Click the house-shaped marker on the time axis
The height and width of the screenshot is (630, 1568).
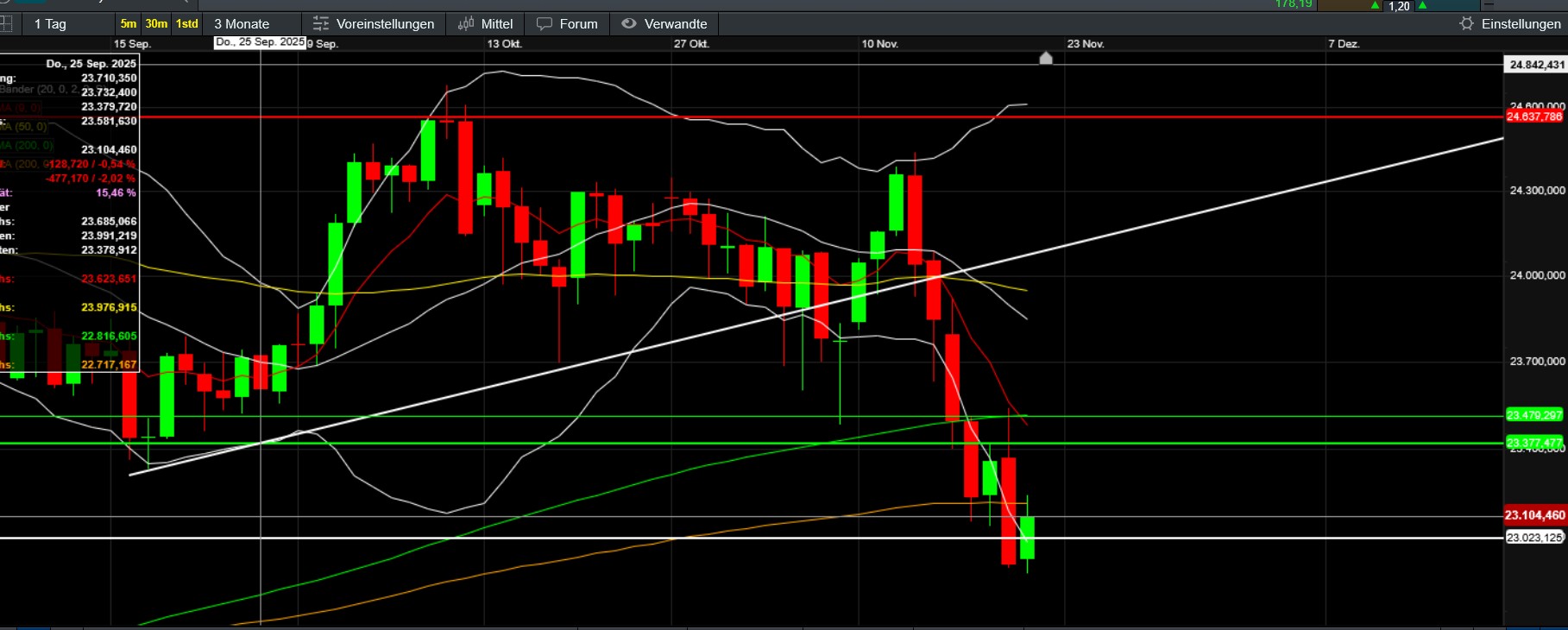pyautogui.click(x=1046, y=58)
